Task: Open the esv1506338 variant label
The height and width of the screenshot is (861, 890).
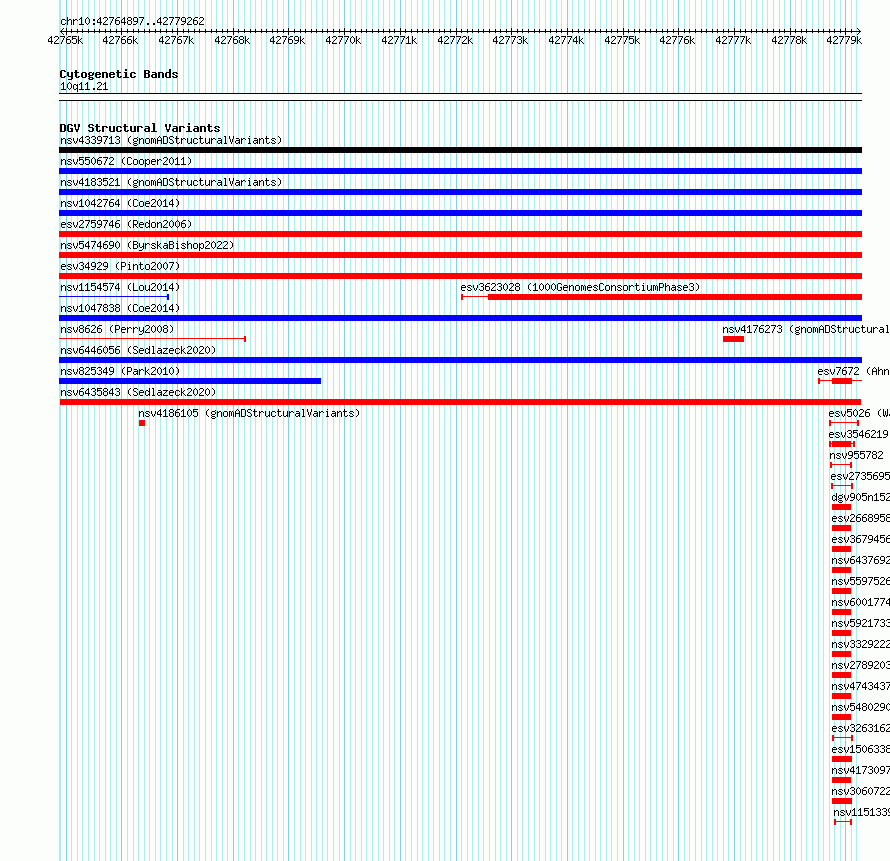Action: [860, 749]
